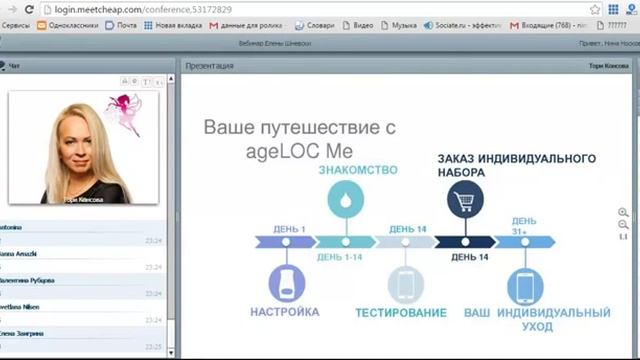Open the Новая вкладка bookmark
640x360 pixels.
pyautogui.click(x=173, y=25)
